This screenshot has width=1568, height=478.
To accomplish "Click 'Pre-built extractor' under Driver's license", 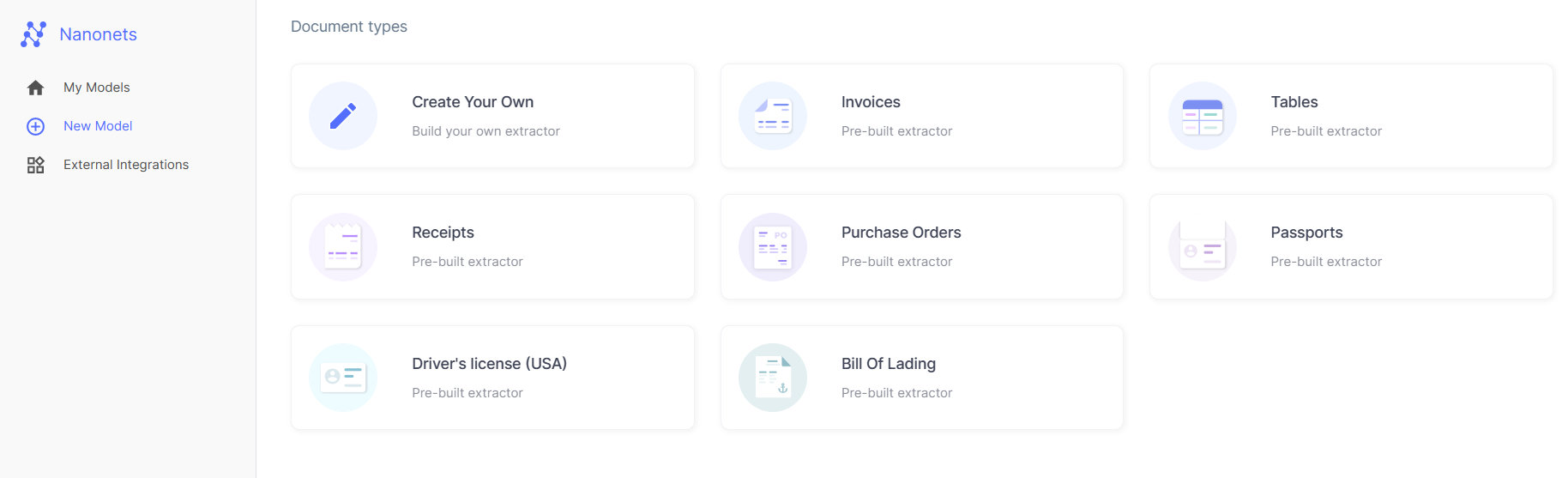I will (467, 393).
